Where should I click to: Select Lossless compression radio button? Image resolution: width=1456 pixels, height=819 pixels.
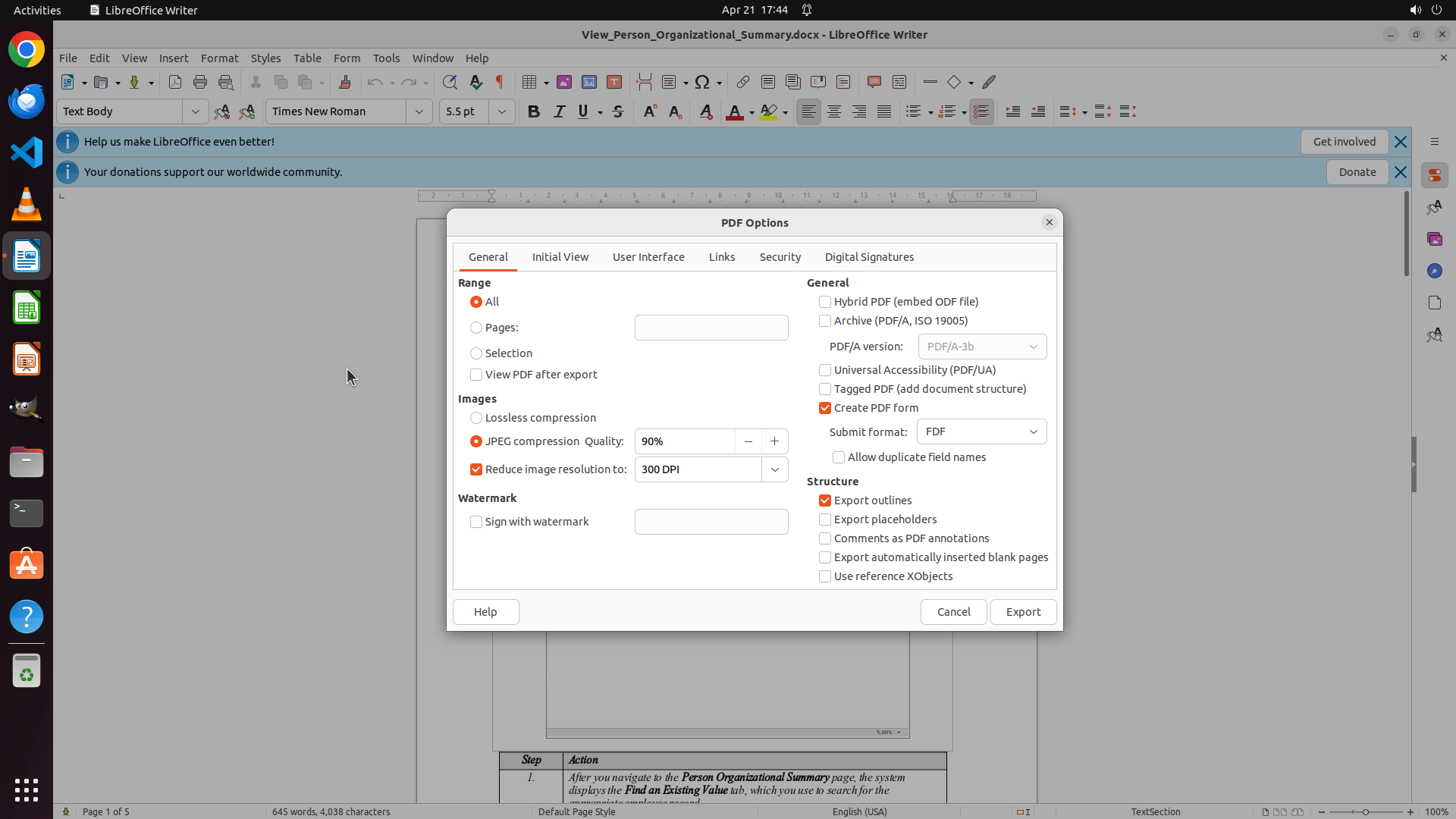tap(476, 418)
